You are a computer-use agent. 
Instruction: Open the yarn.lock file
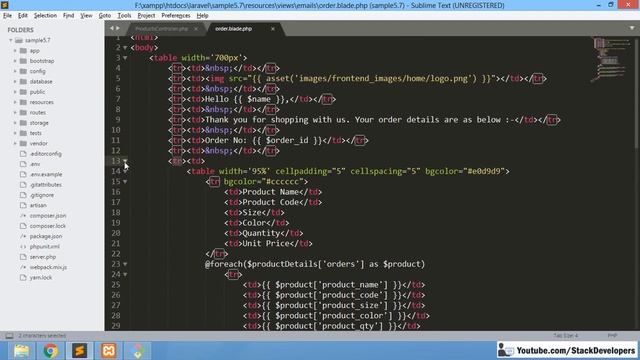[40, 278]
